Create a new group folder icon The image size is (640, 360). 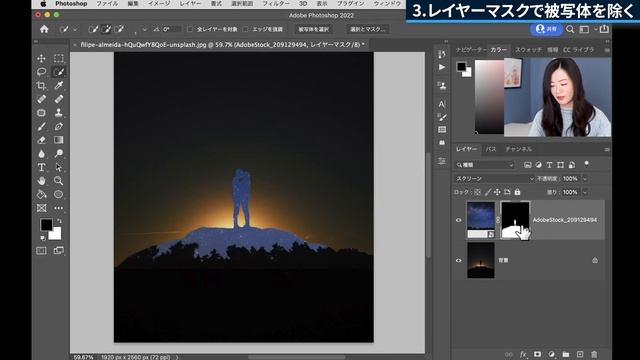pyautogui.click(x=566, y=354)
